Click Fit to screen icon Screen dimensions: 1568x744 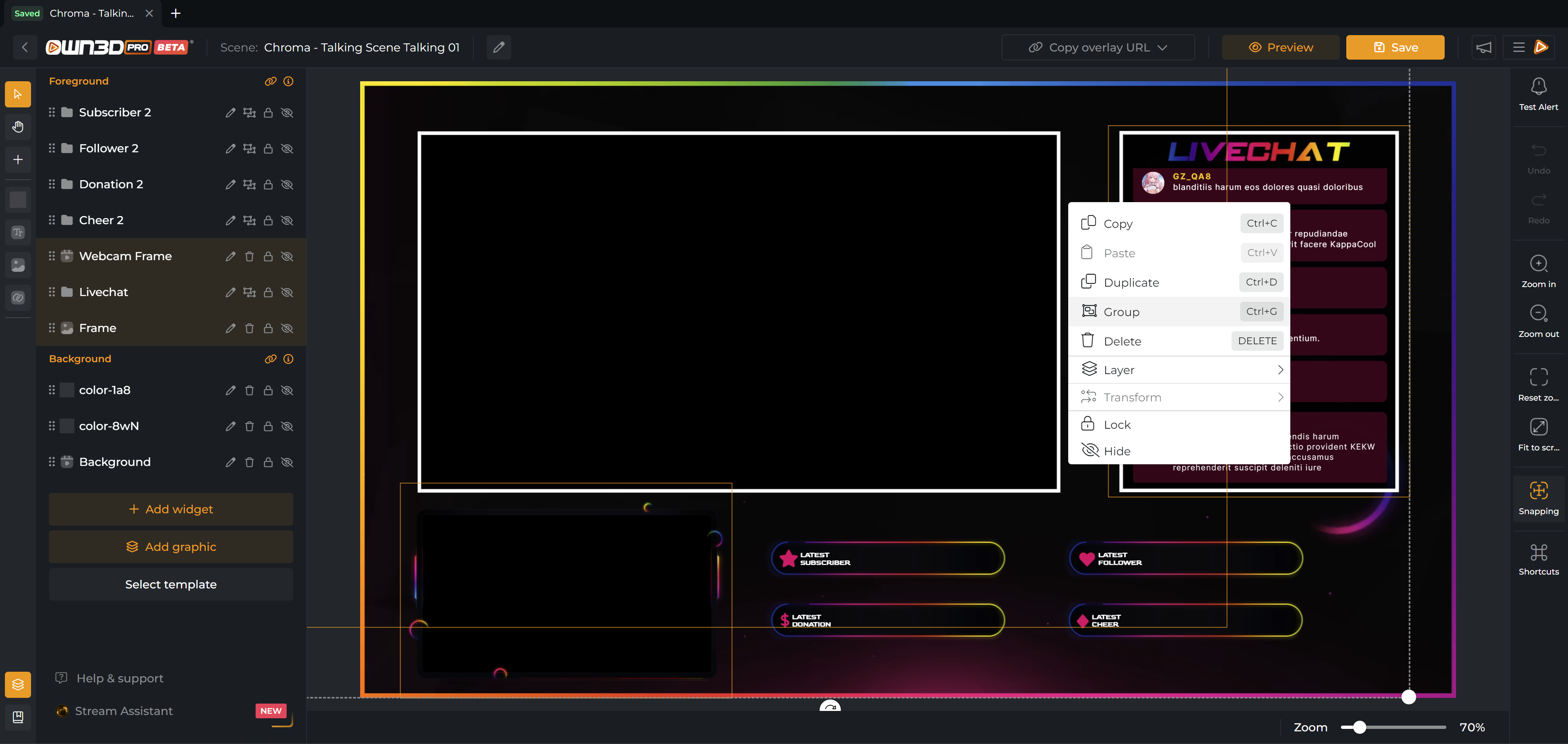1538,427
